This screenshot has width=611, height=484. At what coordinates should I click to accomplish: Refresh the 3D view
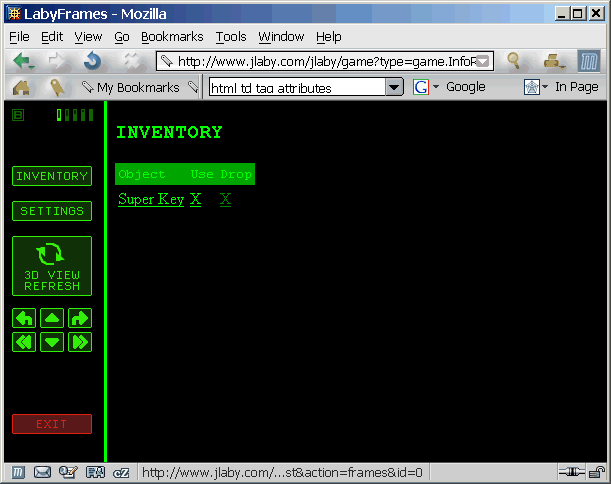[52, 266]
